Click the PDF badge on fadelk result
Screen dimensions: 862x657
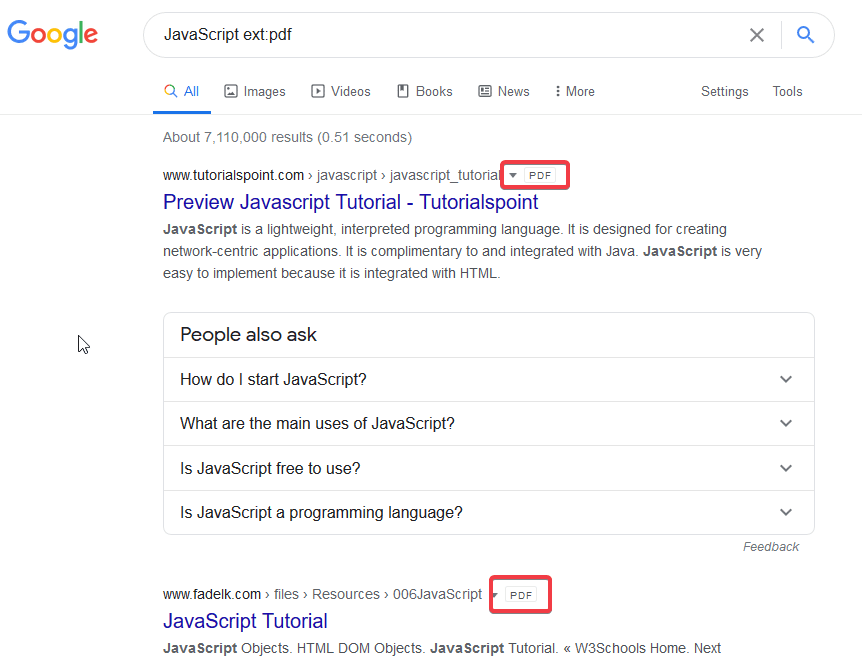(521, 595)
